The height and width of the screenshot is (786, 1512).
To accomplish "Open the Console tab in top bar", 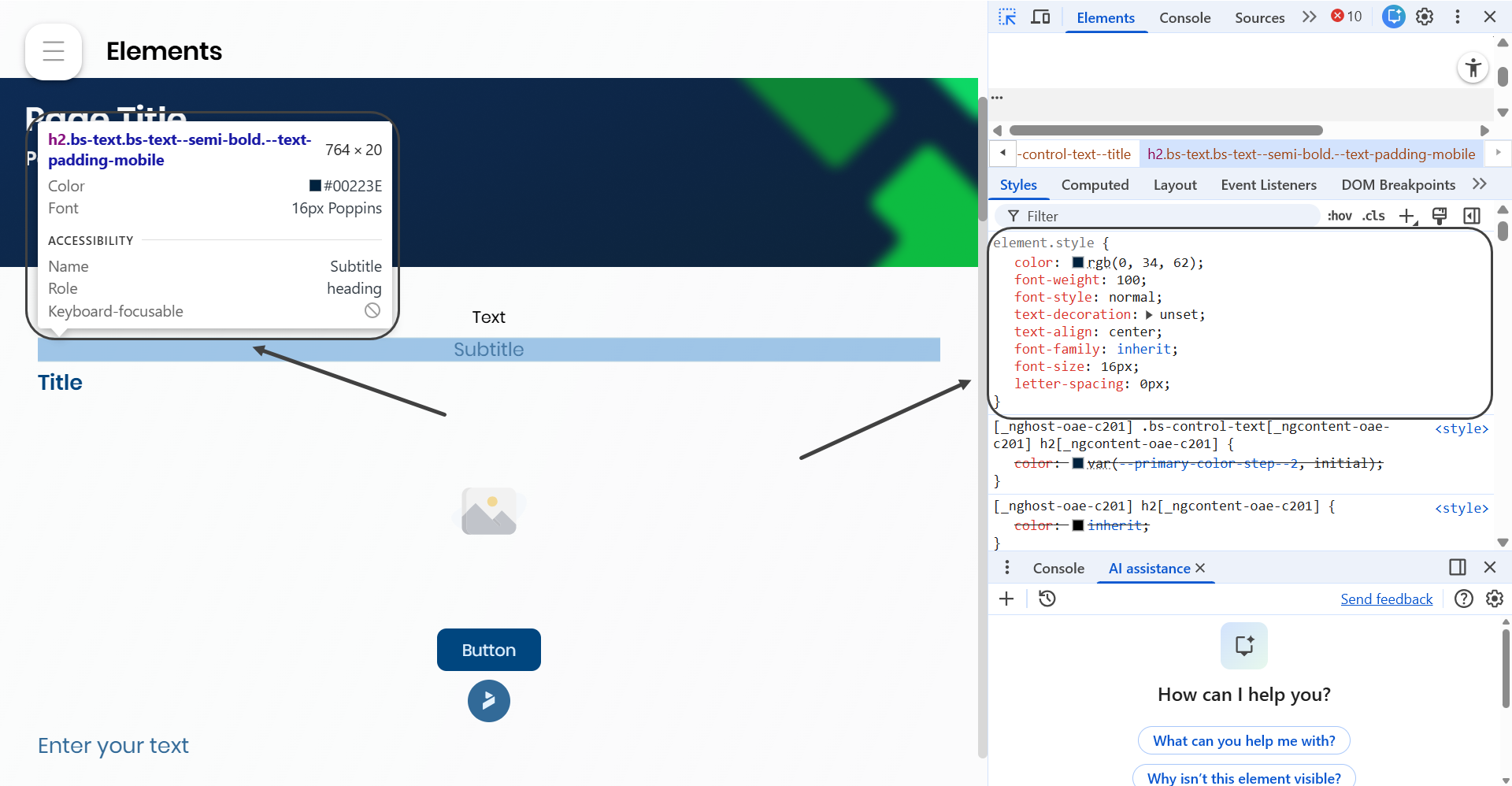I will tap(1184, 18).
